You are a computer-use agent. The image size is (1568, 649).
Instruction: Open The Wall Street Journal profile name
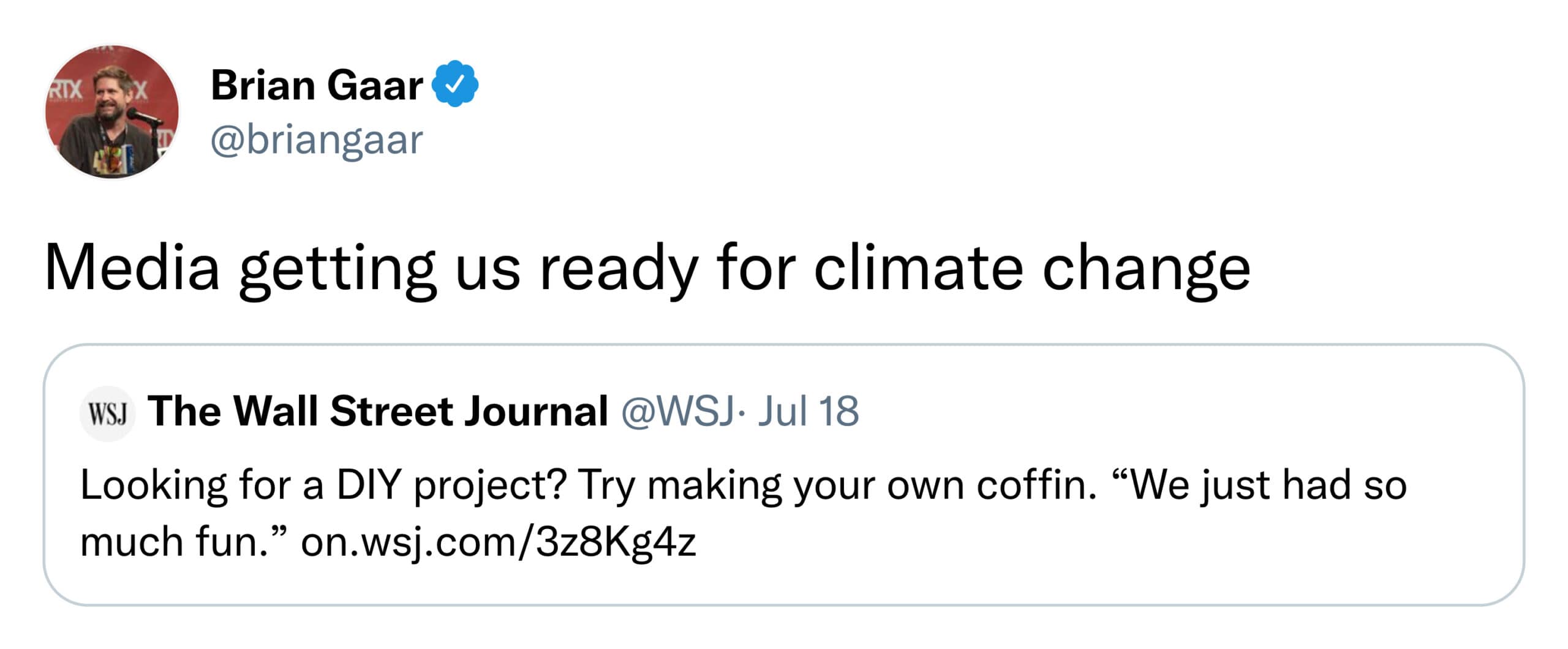(x=377, y=411)
